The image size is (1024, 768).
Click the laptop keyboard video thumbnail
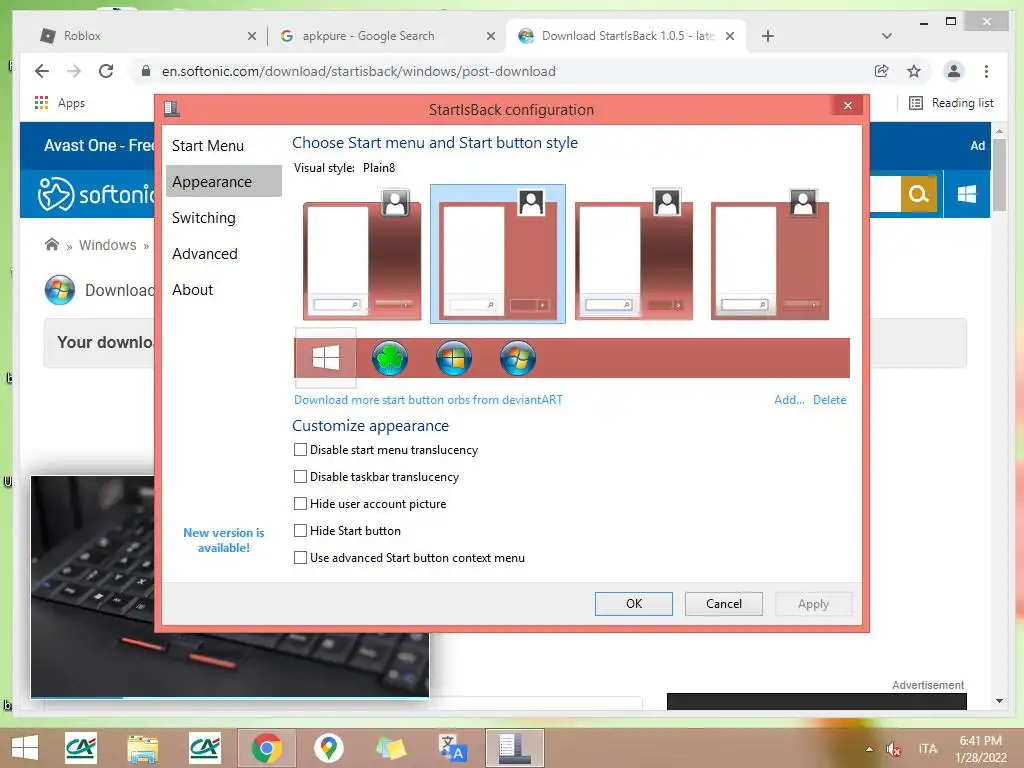[x=230, y=586]
